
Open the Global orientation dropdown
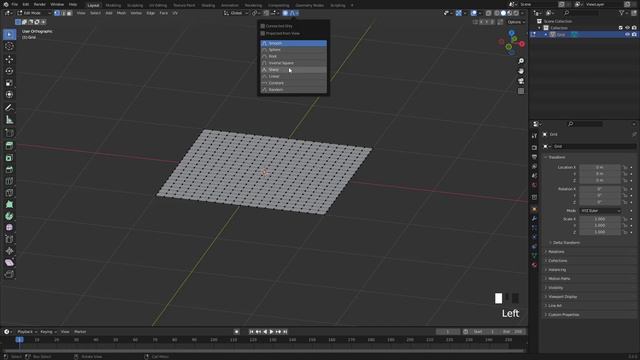pyautogui.click(x=236, y=13)
